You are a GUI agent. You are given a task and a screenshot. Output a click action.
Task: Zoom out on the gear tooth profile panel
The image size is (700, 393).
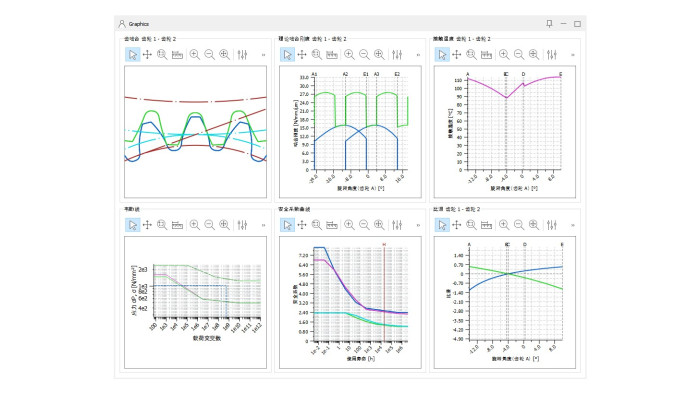tap(209, 54)
